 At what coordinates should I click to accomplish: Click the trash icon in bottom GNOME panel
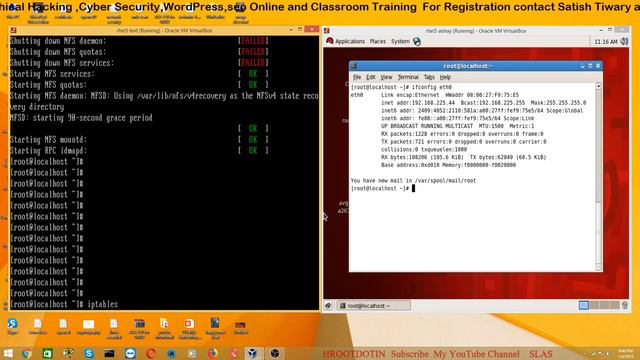tap(624, 305)
